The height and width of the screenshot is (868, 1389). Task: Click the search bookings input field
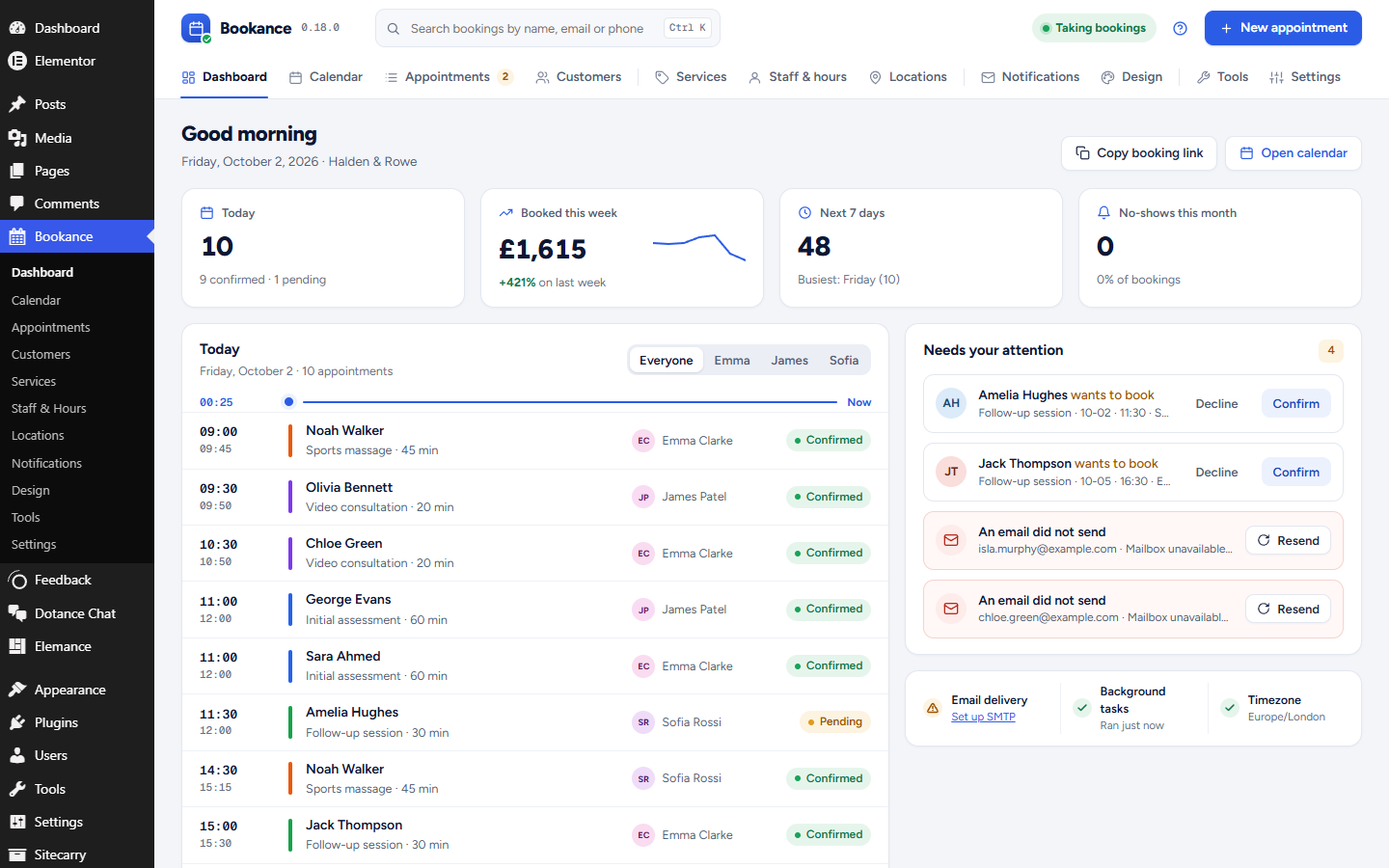pos(548,28)
